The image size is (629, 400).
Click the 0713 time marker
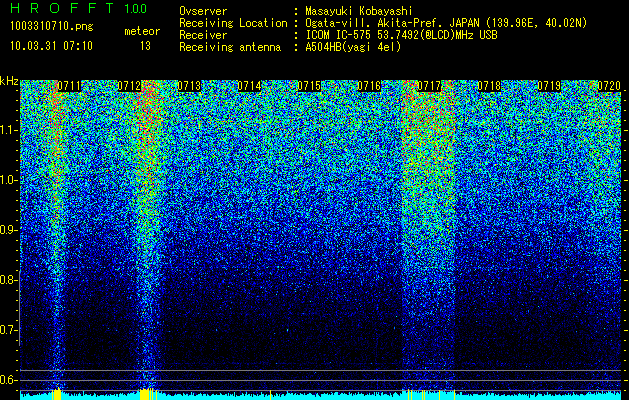coord(189,86)
